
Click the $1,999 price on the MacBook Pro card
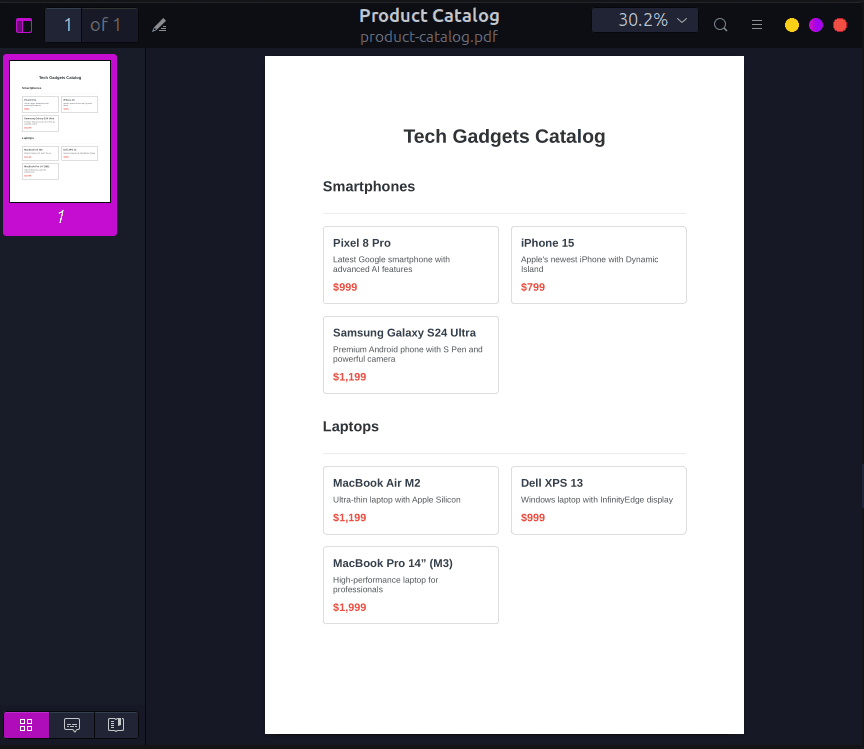point(349,607)
